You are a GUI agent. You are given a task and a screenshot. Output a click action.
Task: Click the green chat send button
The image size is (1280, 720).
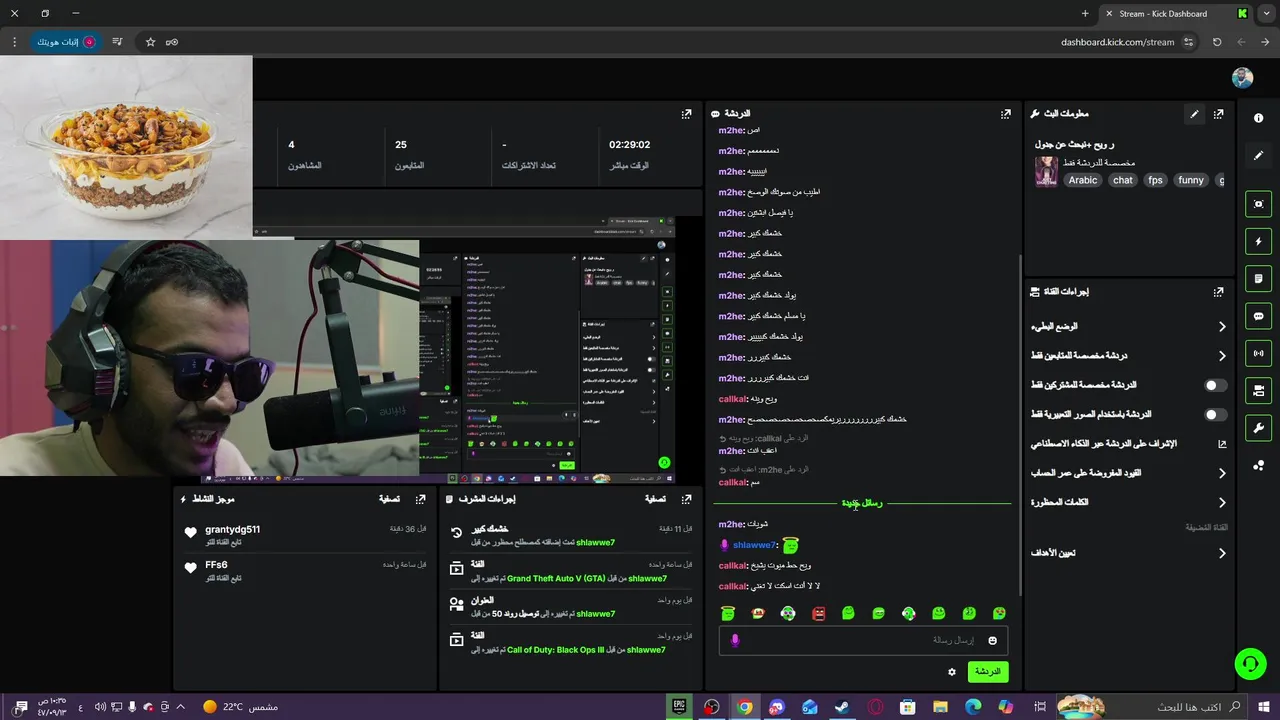point(988,672)
